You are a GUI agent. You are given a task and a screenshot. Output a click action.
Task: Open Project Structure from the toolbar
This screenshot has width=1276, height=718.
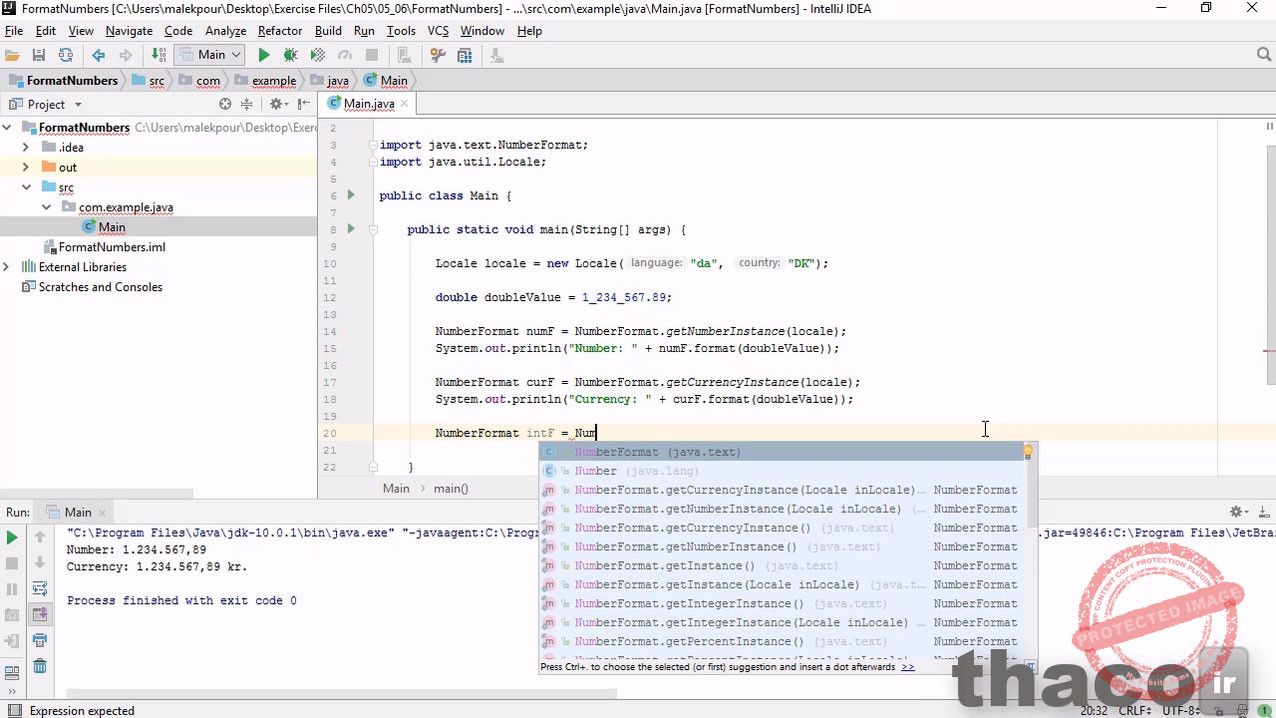(x=465, y=56)
